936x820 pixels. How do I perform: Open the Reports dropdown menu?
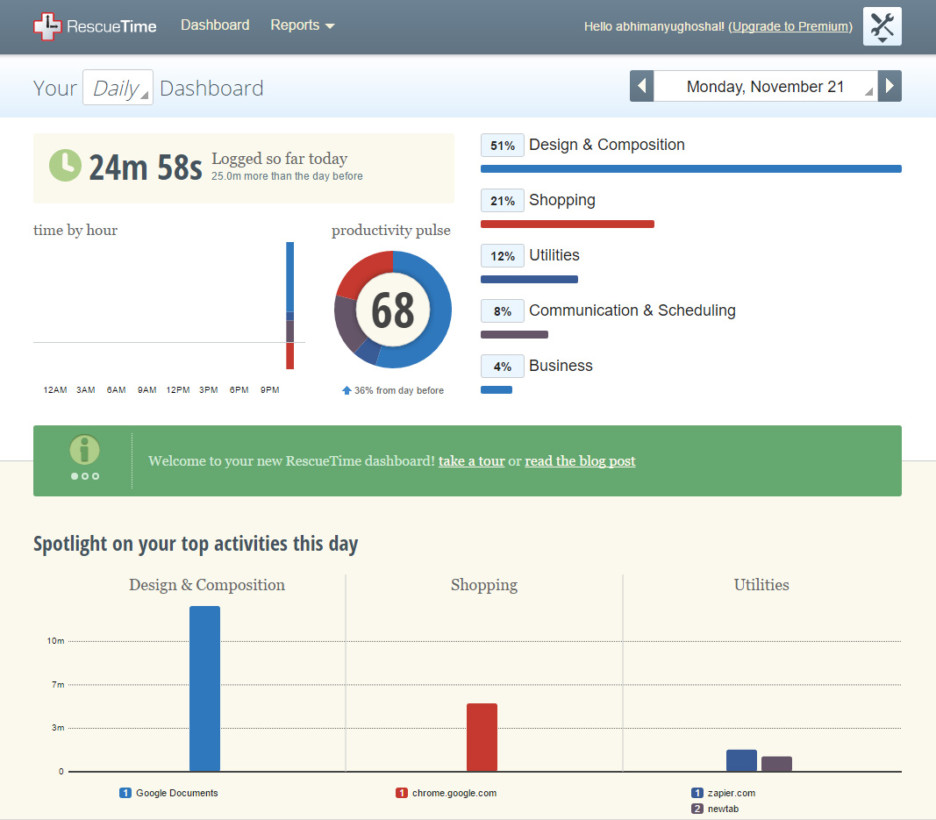302,25
